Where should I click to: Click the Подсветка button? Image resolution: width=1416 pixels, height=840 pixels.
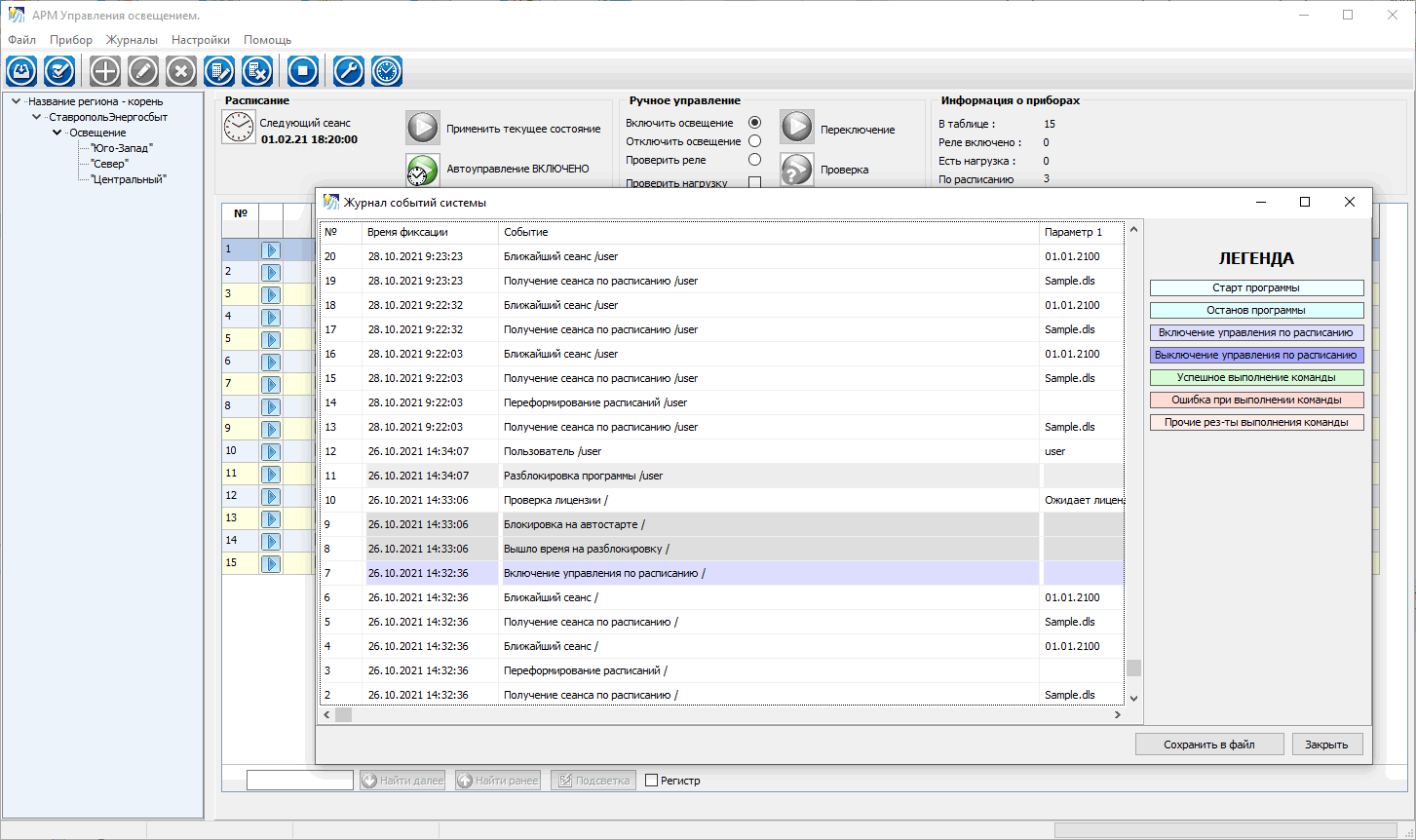pos(593,781)
